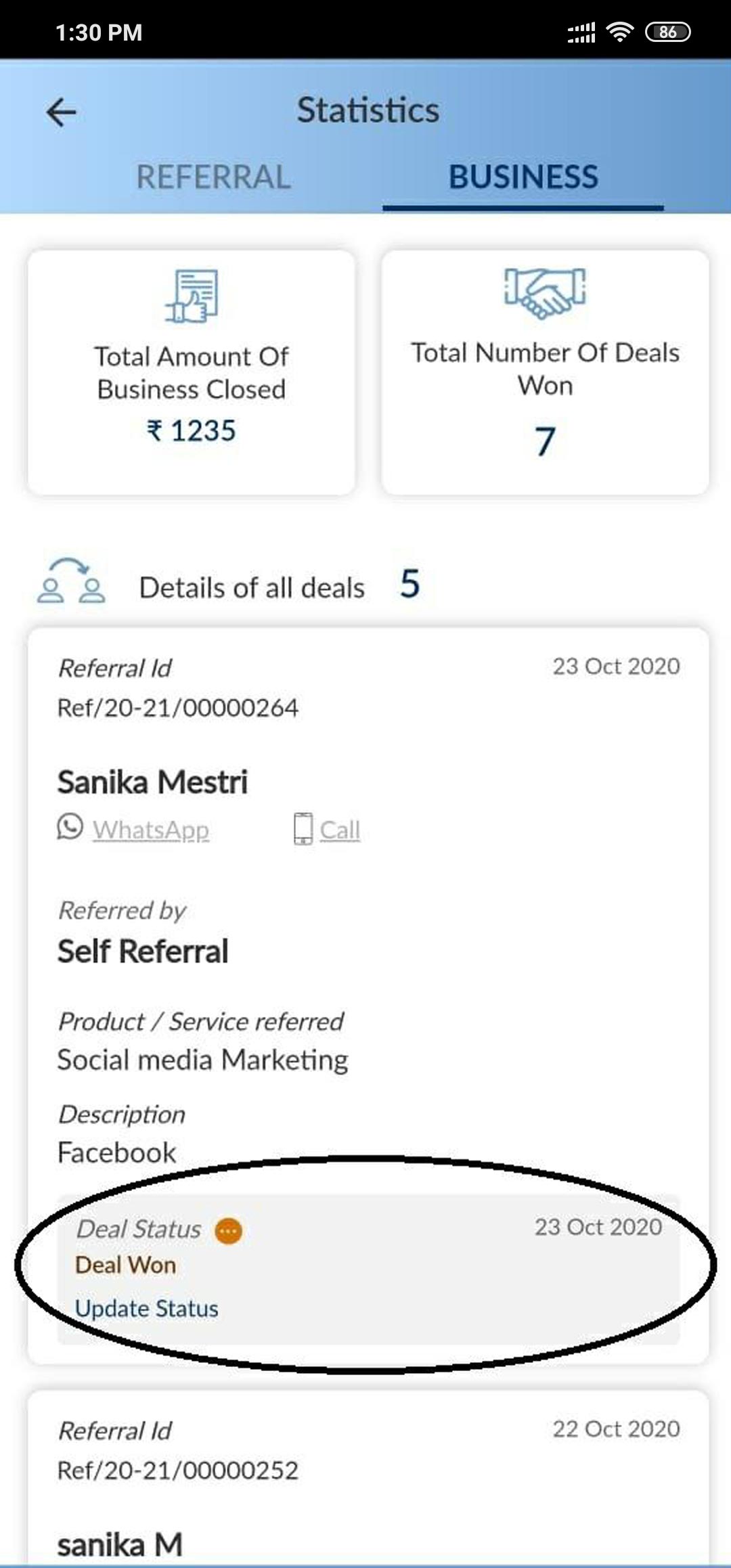Open Total Amount Of Business Closed card
Viewport: 731px width, 1568px height.
(192, 373)
